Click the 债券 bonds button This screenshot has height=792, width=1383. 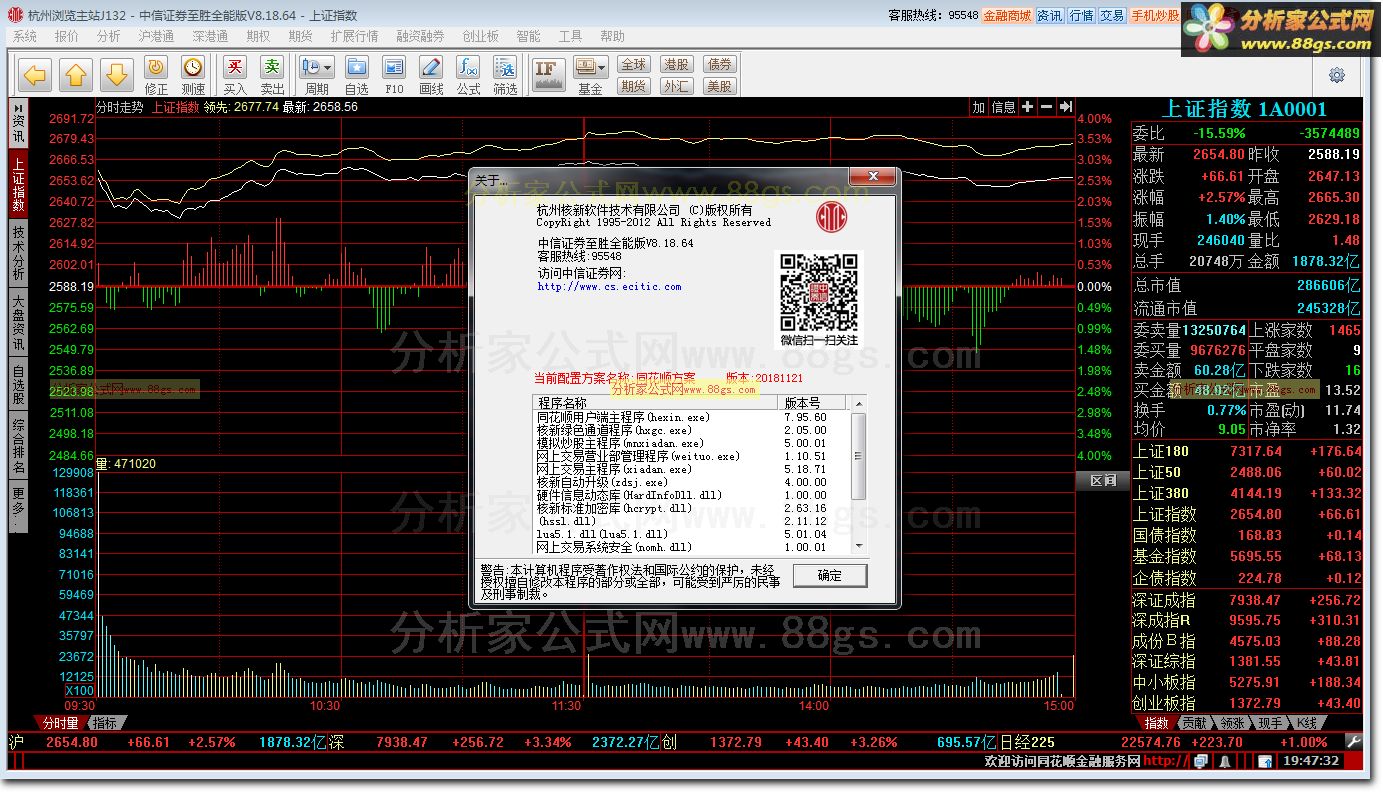pos(720,64)
